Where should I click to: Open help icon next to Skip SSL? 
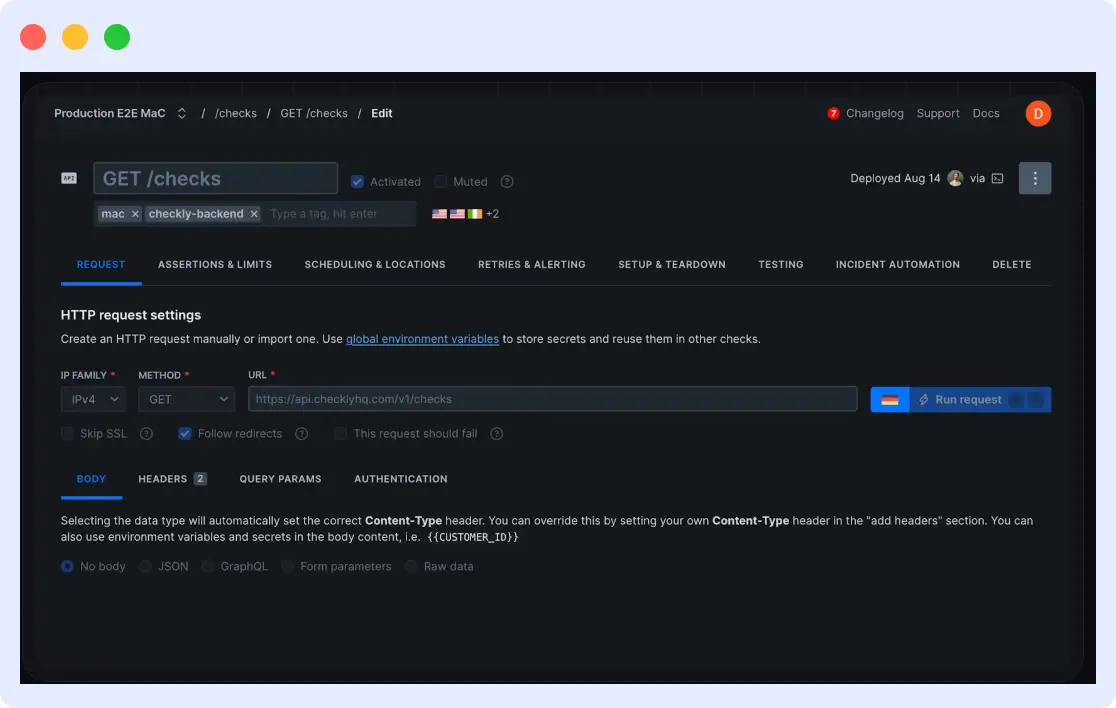point(146,433)
